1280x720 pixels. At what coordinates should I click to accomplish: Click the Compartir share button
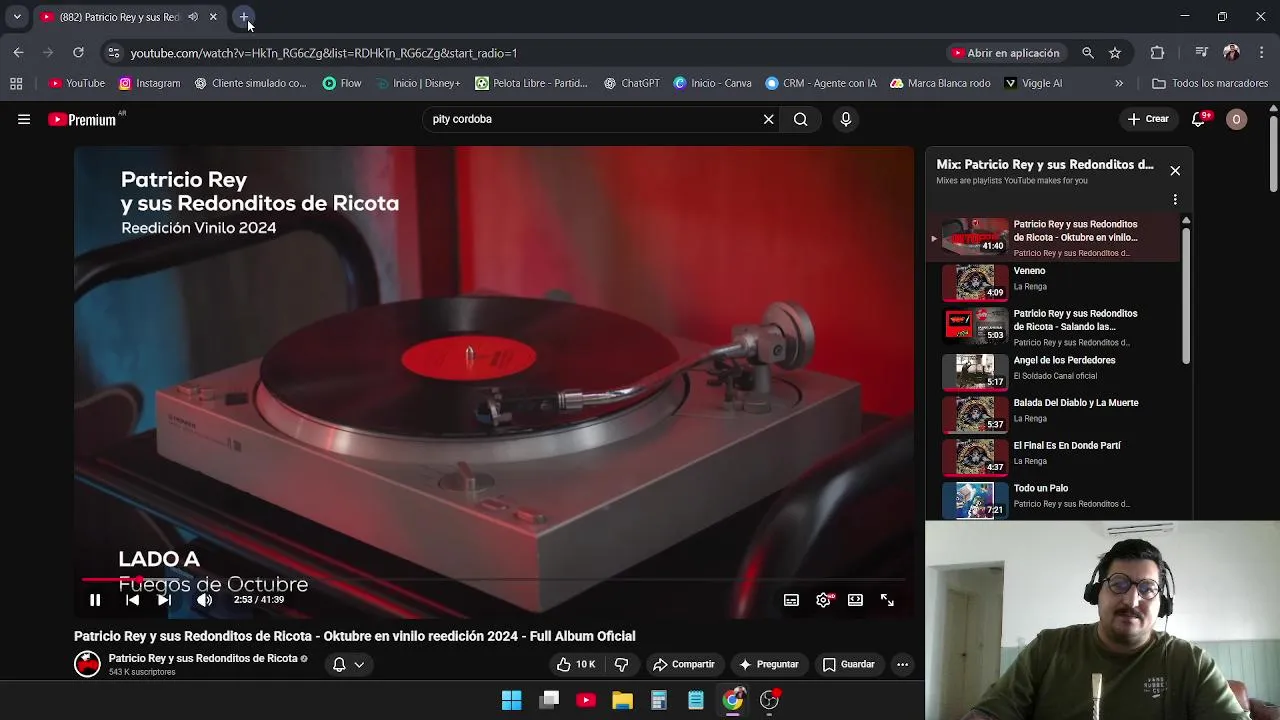pos(684,664)
